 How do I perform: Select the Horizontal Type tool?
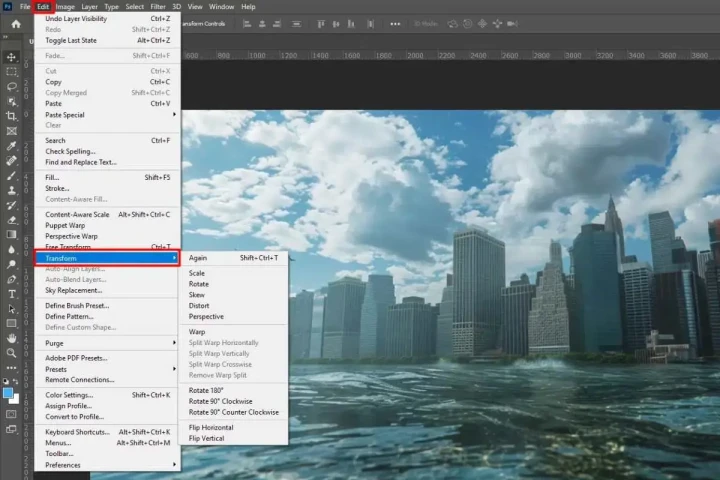click(11, 294)
